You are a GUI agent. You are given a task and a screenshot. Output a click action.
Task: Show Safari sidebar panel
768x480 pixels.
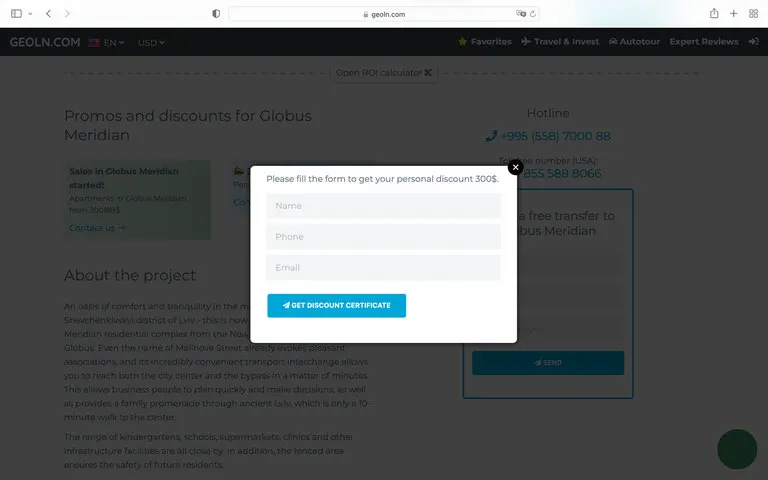click(13, 14)
